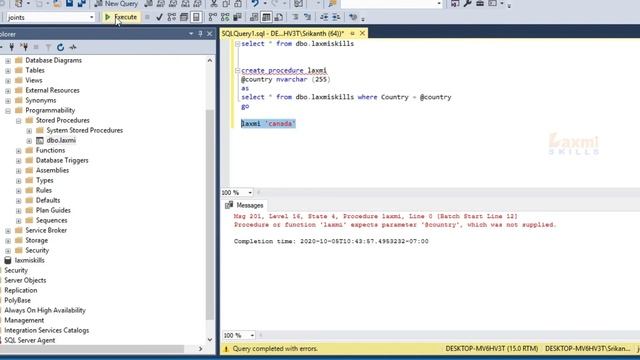The height and width of the screenshot is (360, 640).
Task: Select the SQLQuery1.sql query tab
Action: pyautogui.click(x=282, y=33)
